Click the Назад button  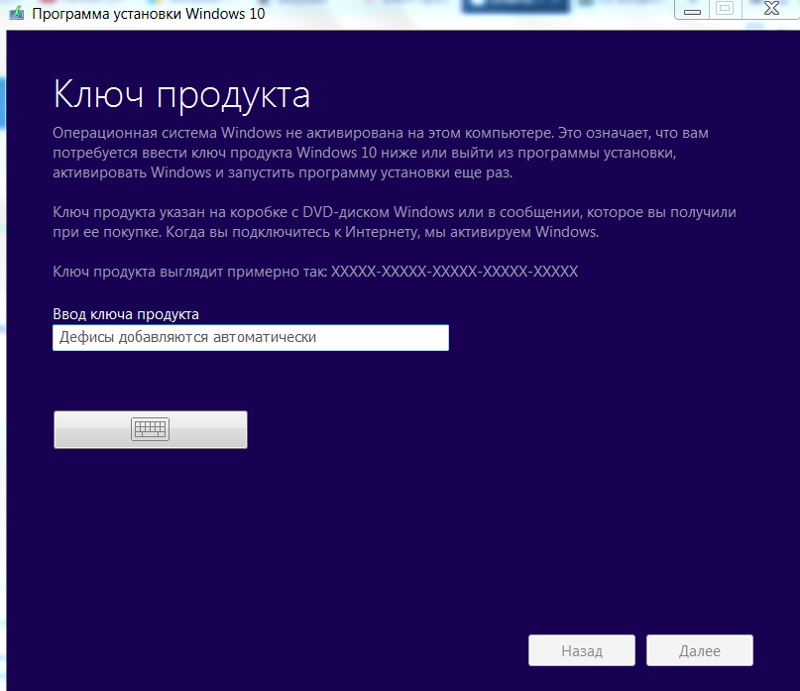[x=582, y=650]
